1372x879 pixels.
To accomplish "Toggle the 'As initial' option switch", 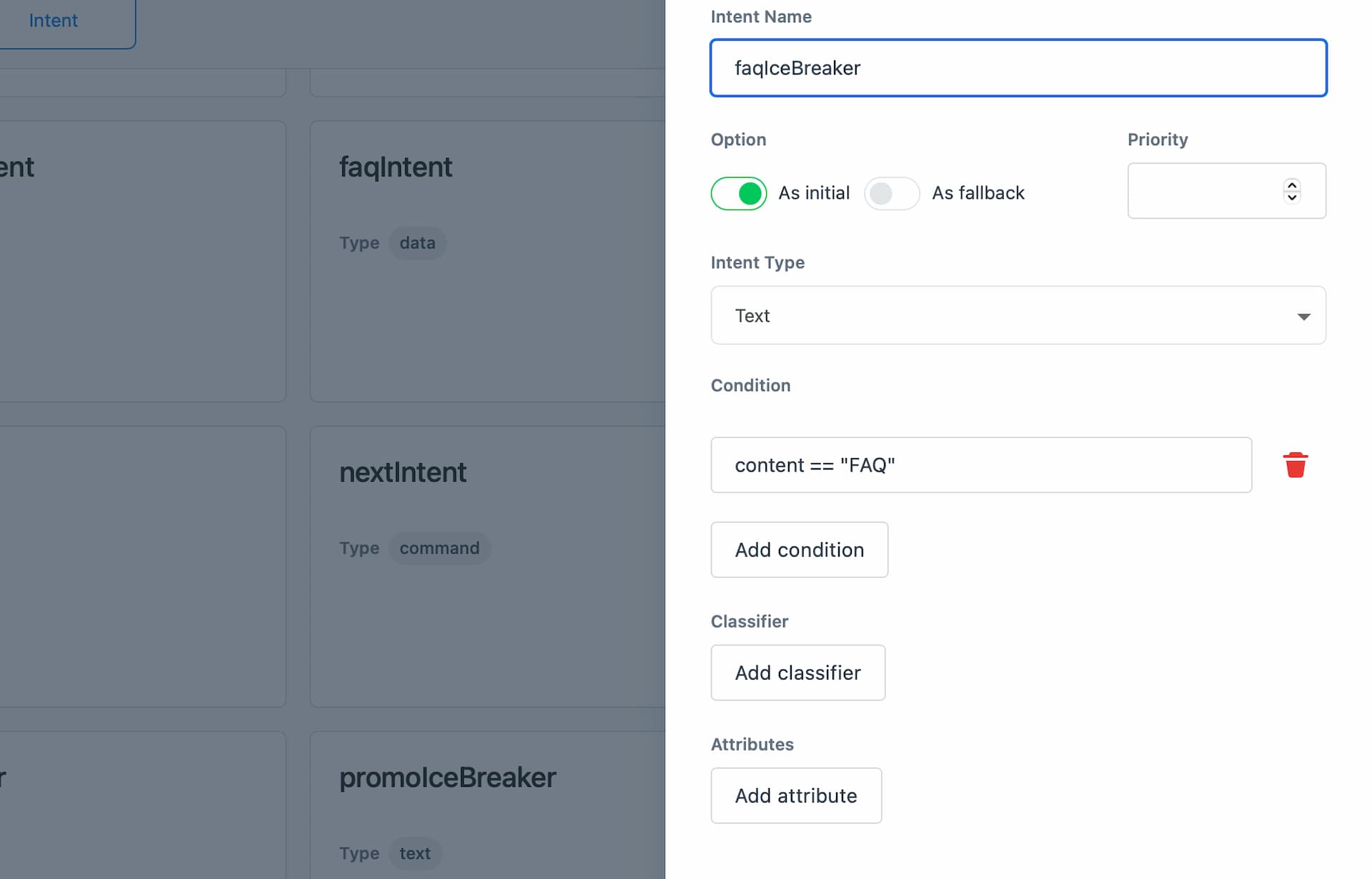I will click(x=738, y=192).
